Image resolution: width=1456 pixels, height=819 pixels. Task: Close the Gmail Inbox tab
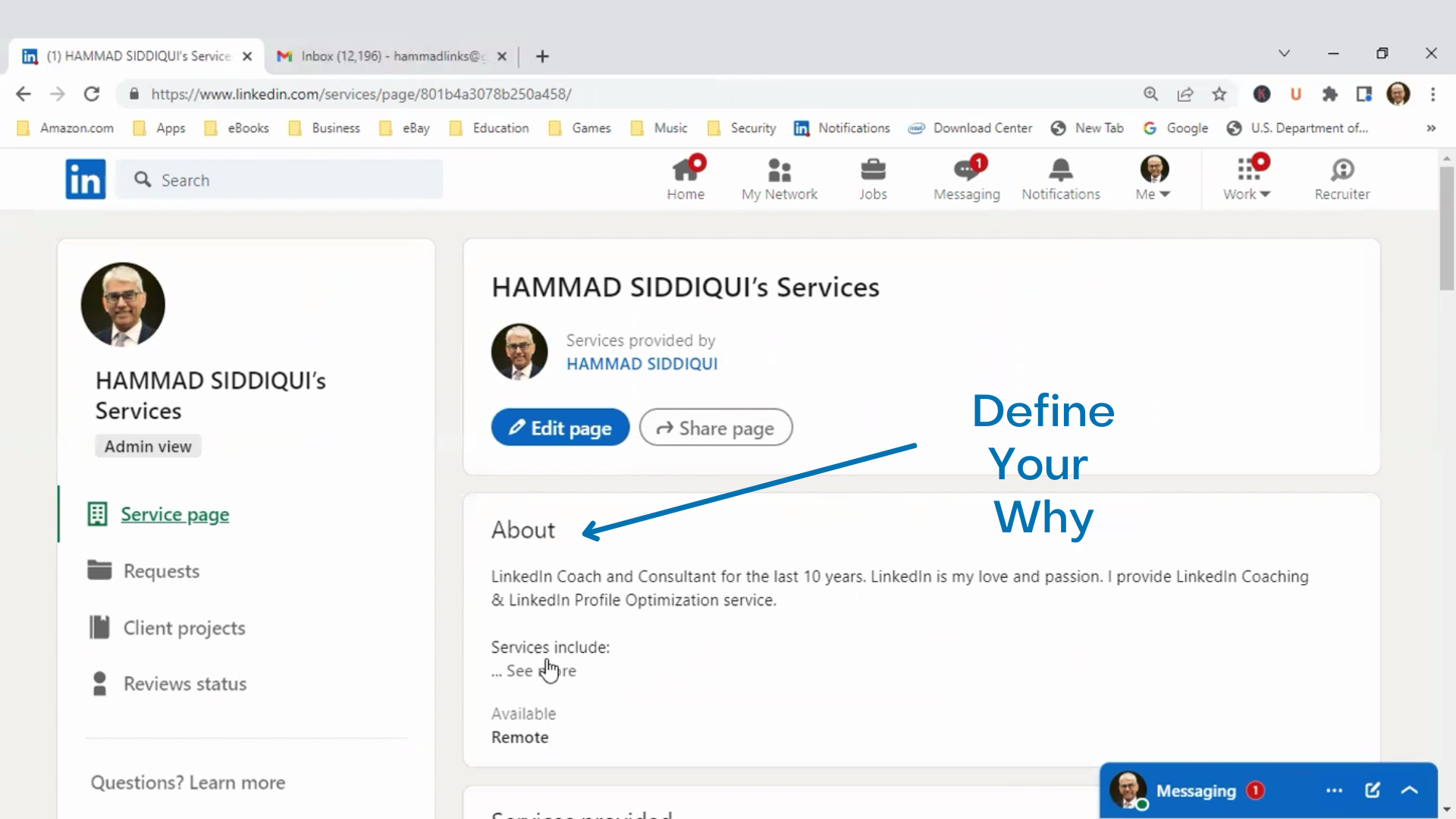(501, 56)
